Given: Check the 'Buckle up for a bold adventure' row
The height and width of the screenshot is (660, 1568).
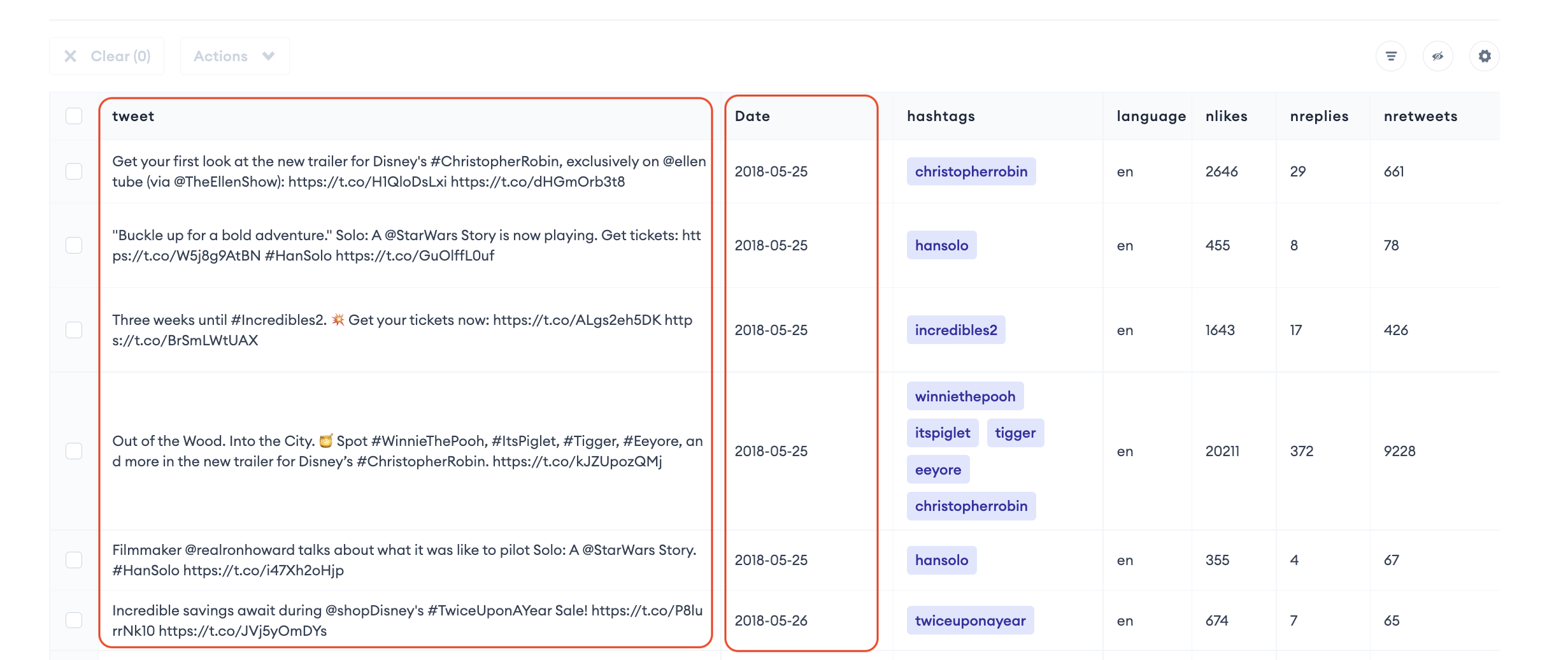Looking at the screenshot, I should 74,245.
